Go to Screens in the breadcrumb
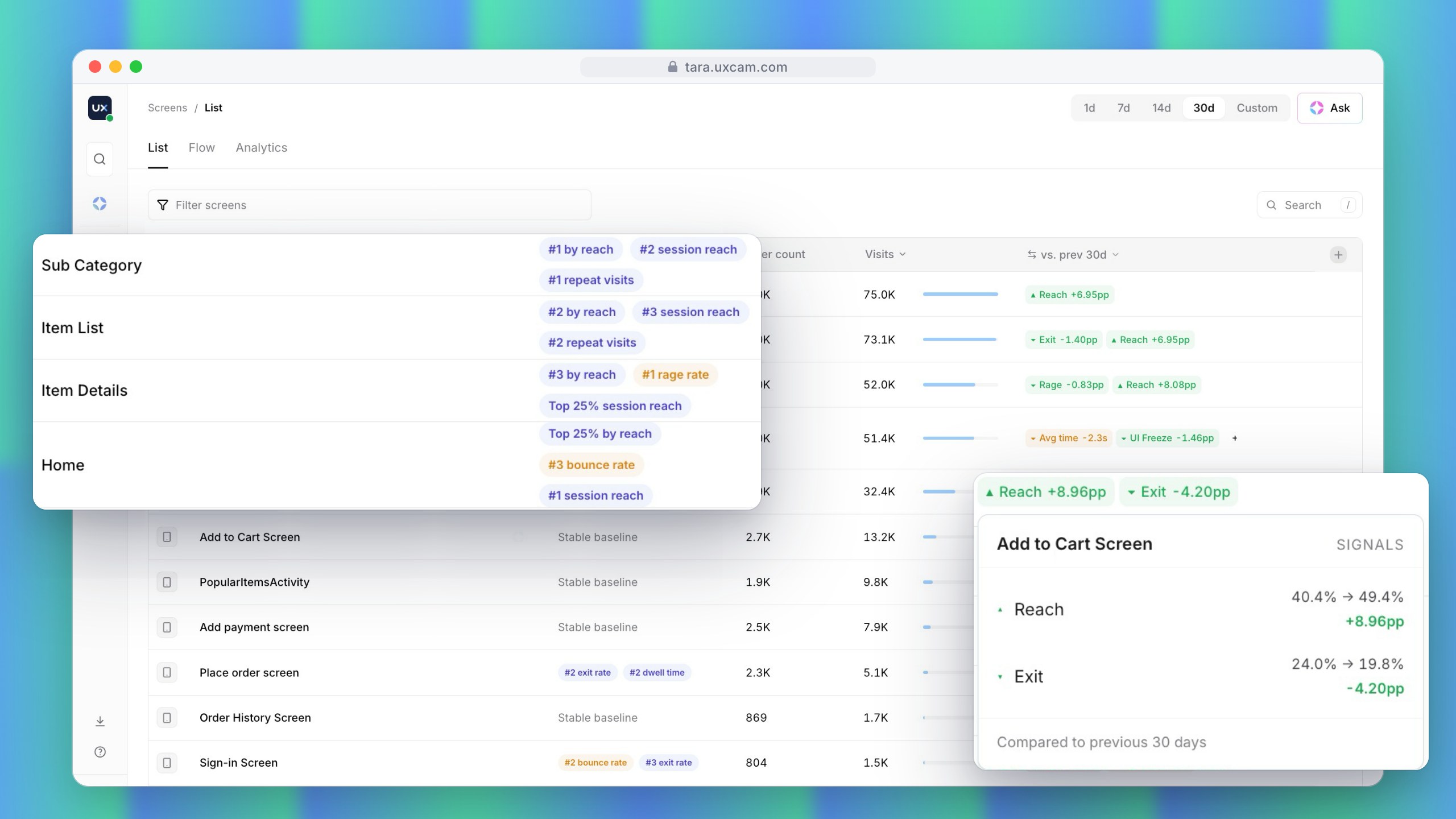 pos(167,108)
